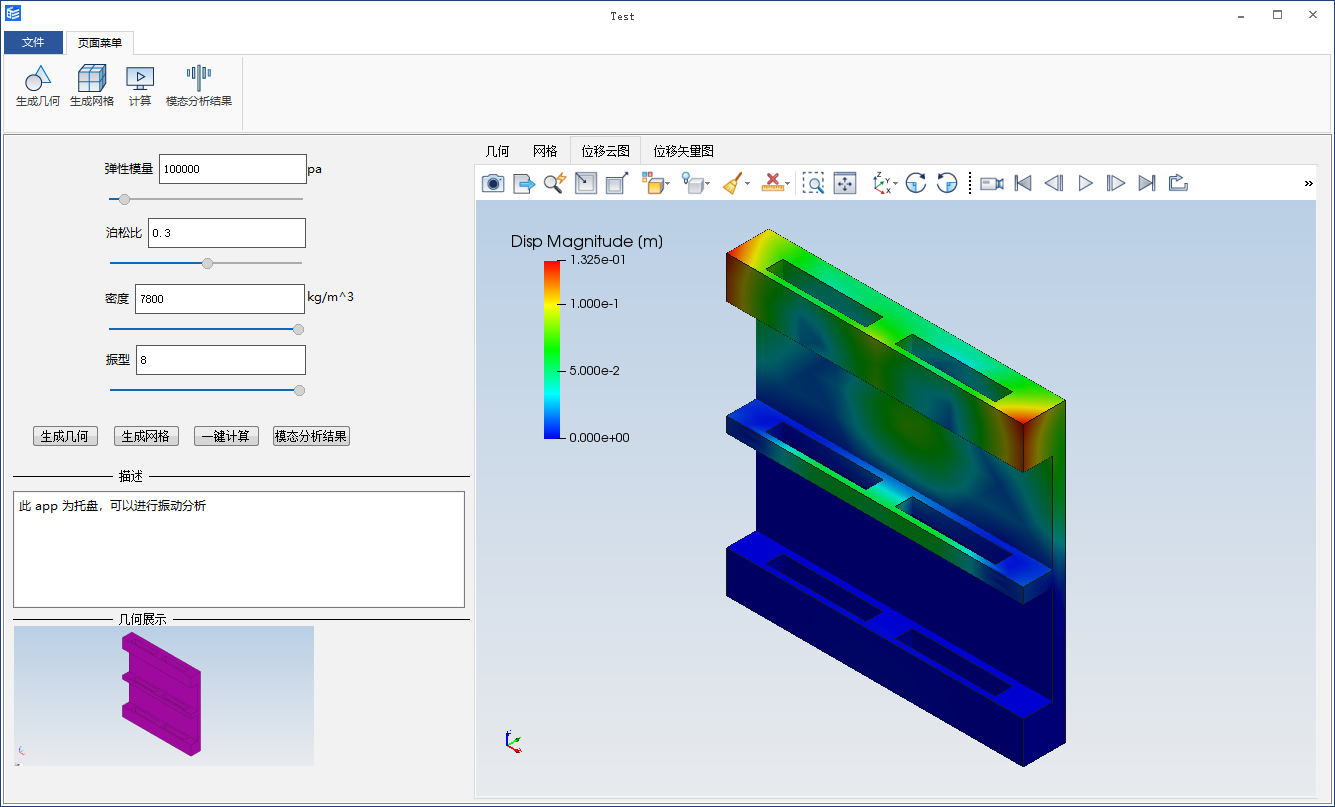Image resolution: width=1335 pixels, height=807 pixels.
Task: Click the light bulb cube icon
Action: tap(692, 183)
